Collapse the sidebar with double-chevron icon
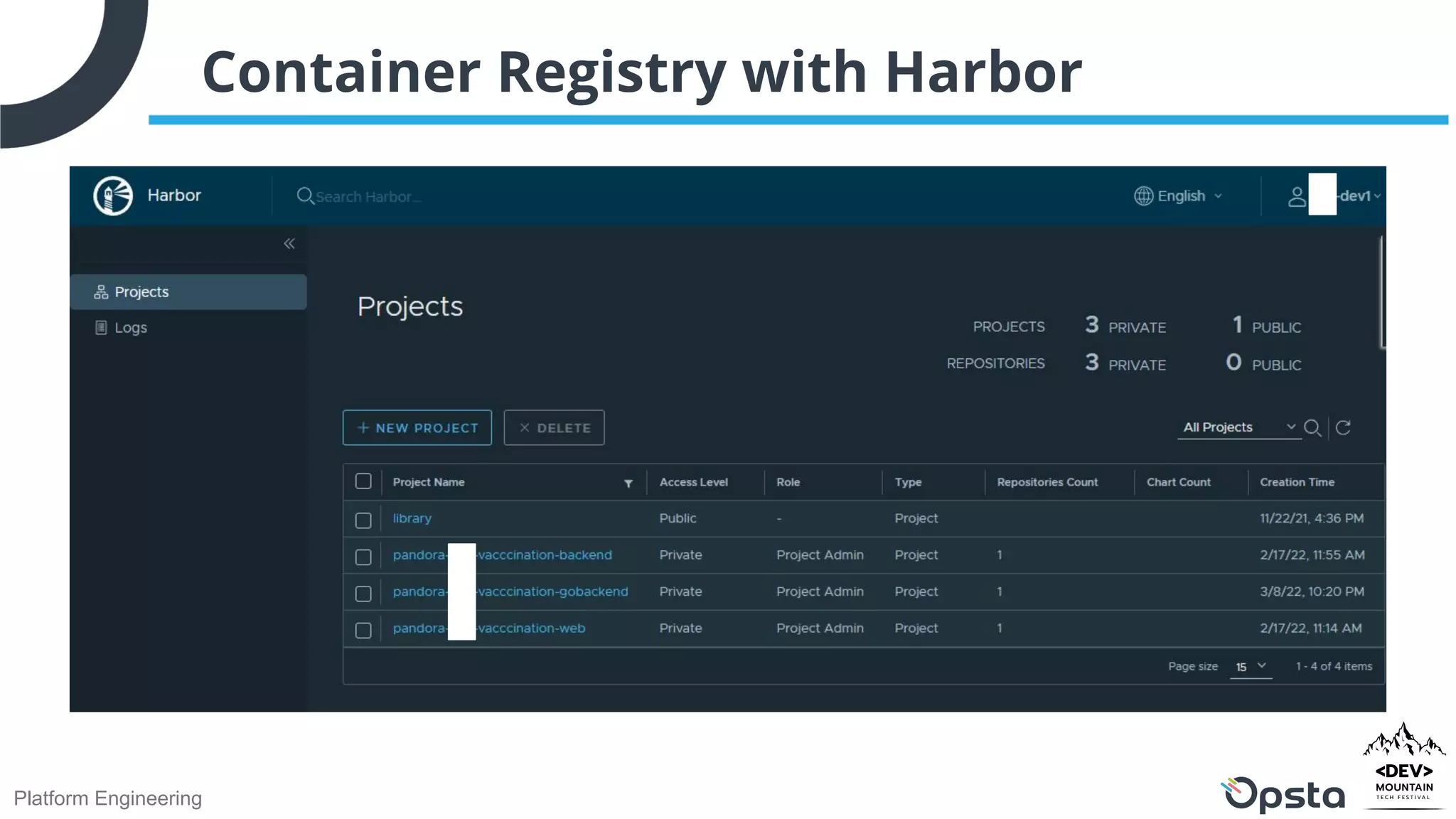 tap(289, 244)
